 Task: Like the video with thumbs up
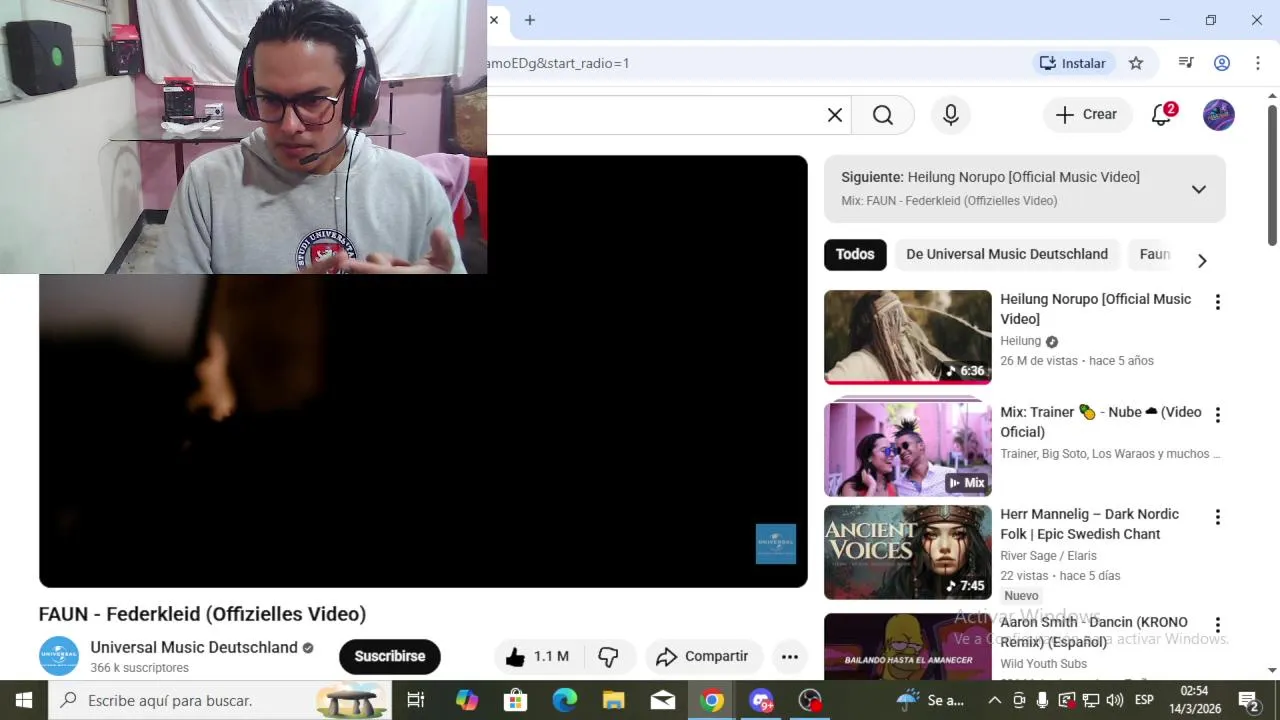(x=538, y=656)
